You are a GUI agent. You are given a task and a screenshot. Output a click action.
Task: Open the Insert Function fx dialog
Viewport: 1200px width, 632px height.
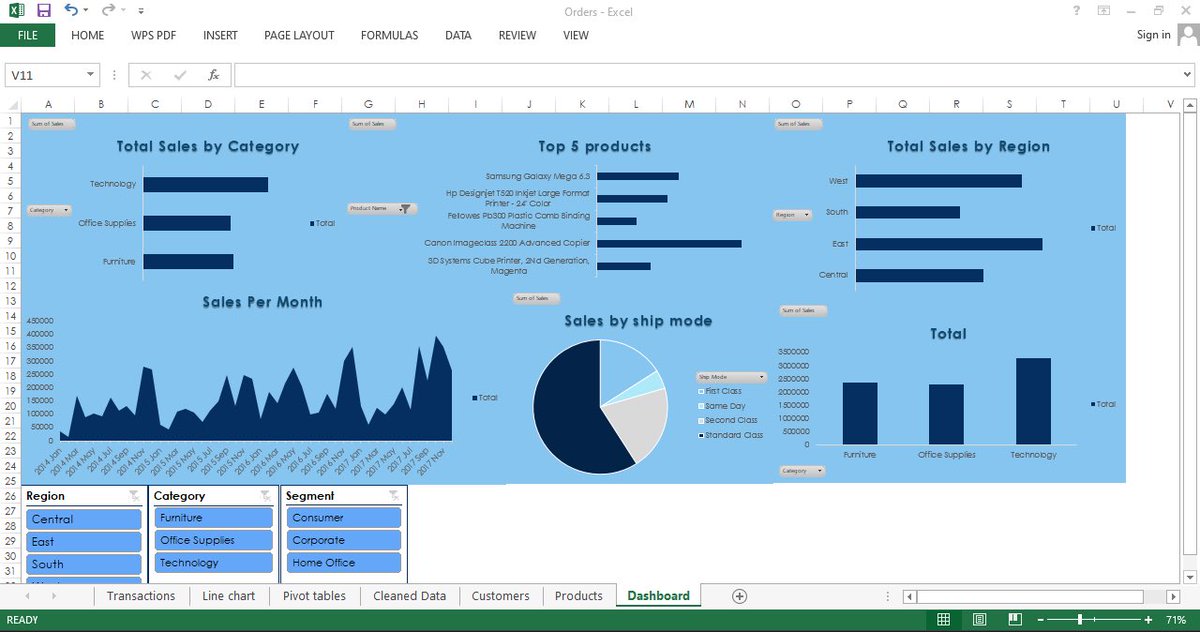[x=213, y=75]
